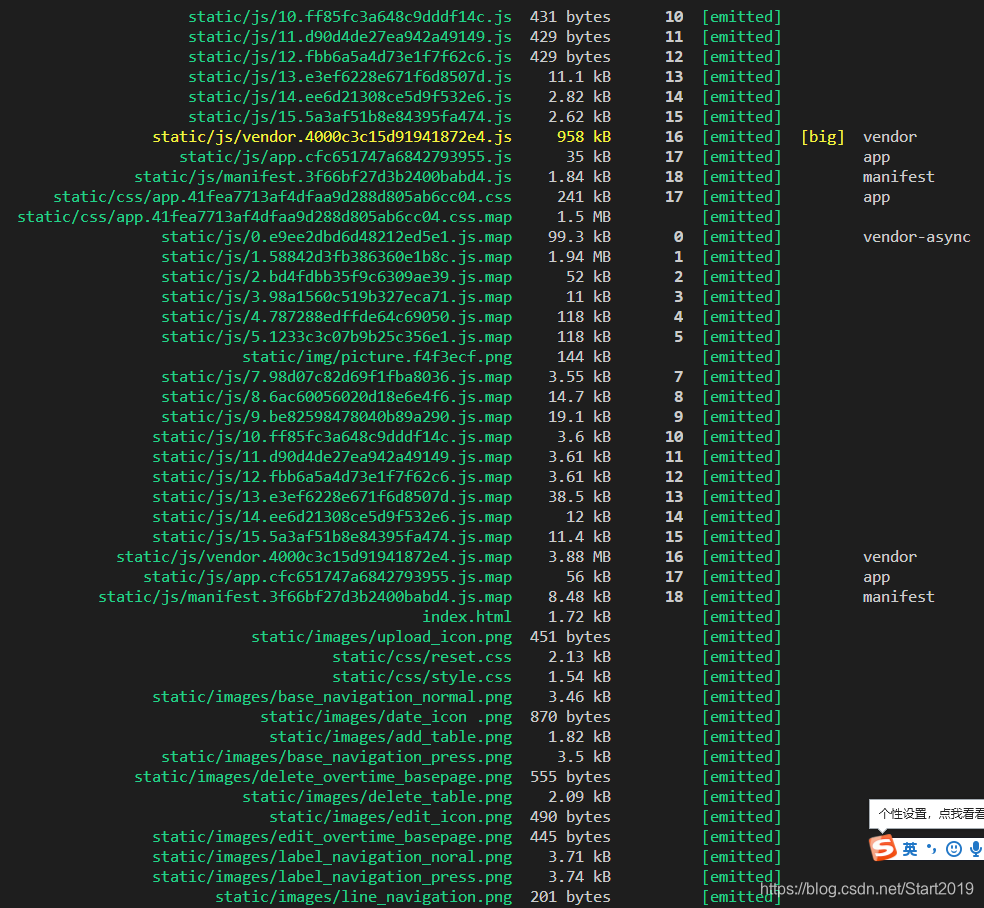Select static/js/13.e3ef6228e671f6d8507d.js on the 11.1 kB row
984x908 pixels.
pyautogui.click(x=350, y=77)
